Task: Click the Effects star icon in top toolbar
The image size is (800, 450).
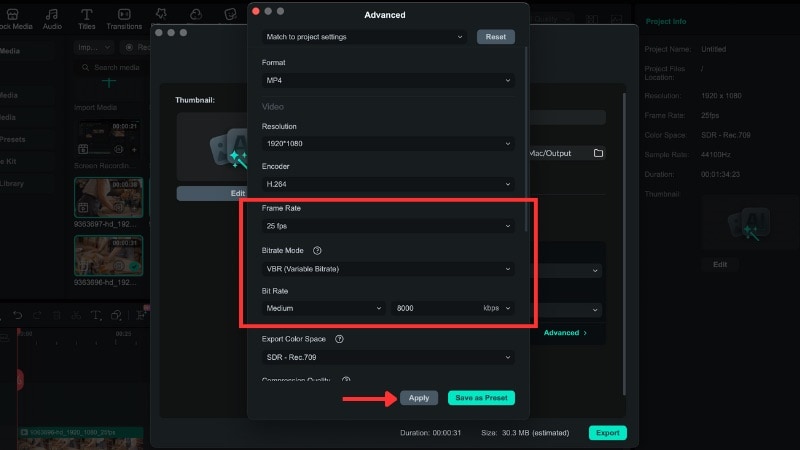Action: click(x=161, y=14)
